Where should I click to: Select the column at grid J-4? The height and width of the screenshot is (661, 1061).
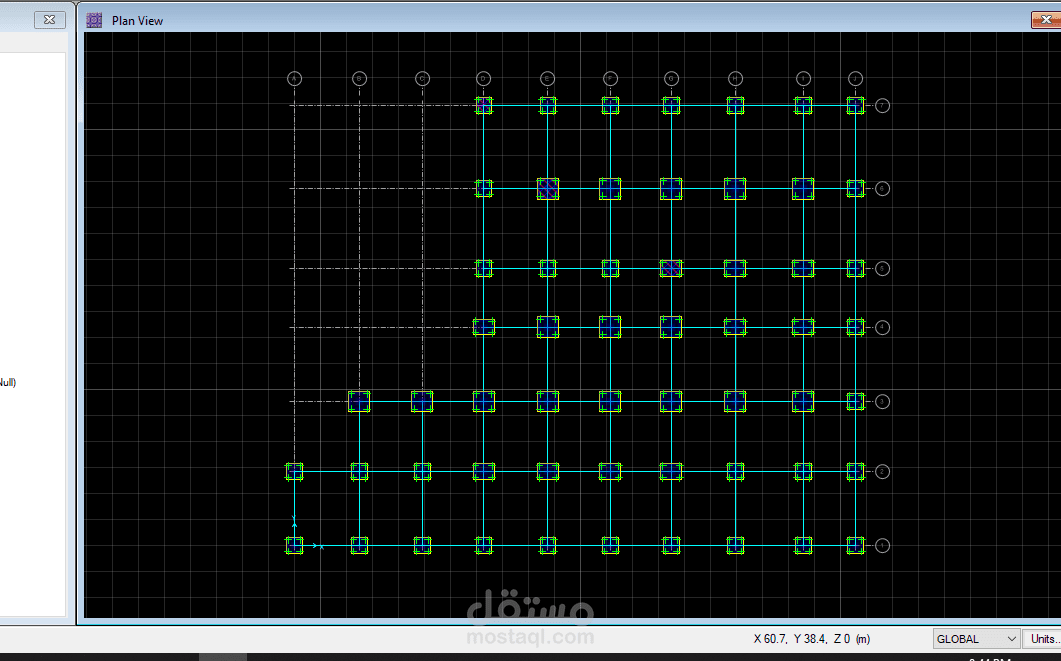[x=855, y=327]
